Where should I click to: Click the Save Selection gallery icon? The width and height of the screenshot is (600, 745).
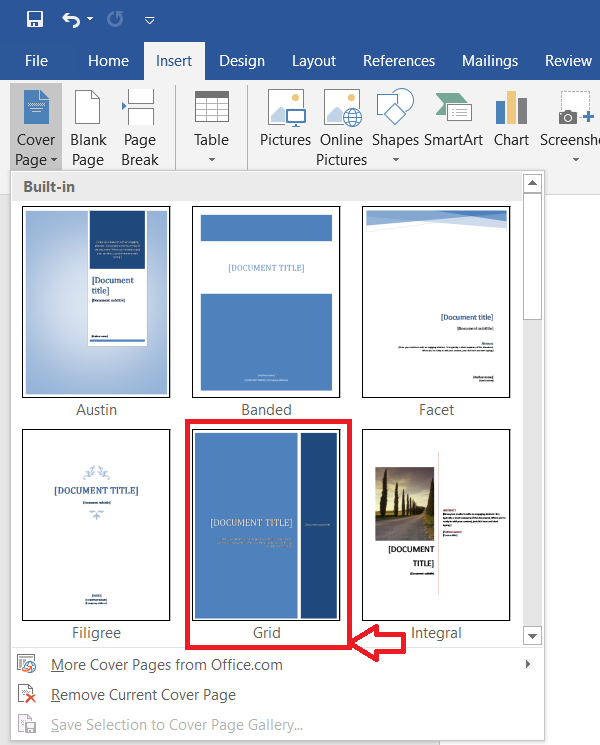(x=27, y=724)
